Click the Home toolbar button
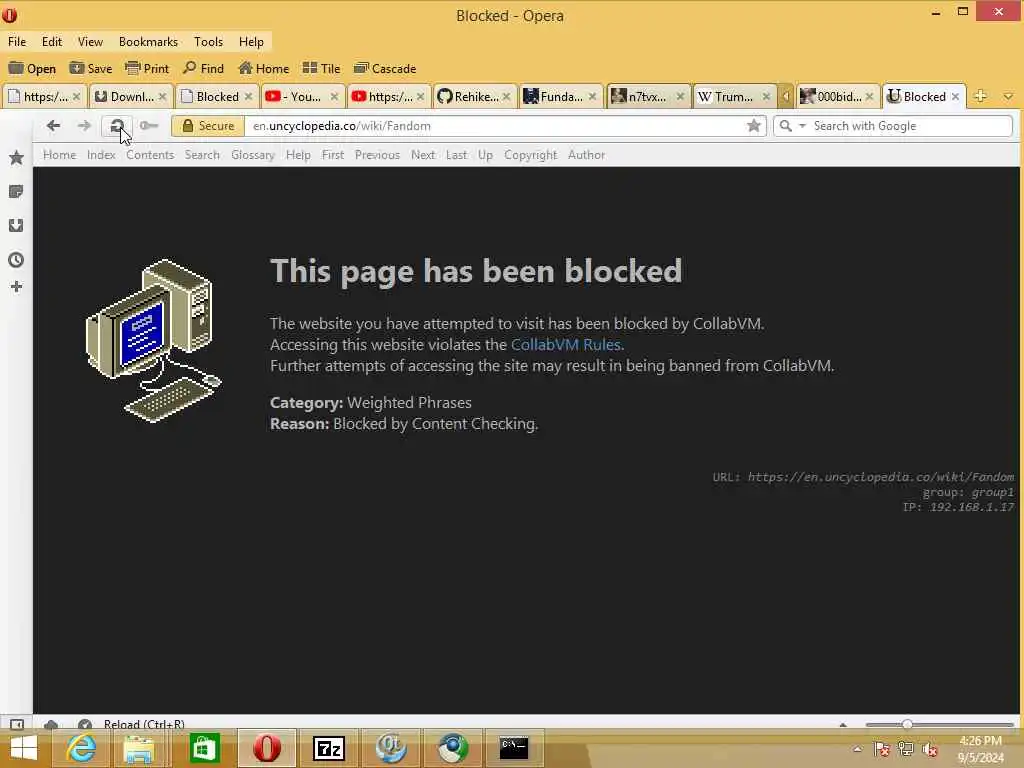1024x768 pixels. point(264,69)
